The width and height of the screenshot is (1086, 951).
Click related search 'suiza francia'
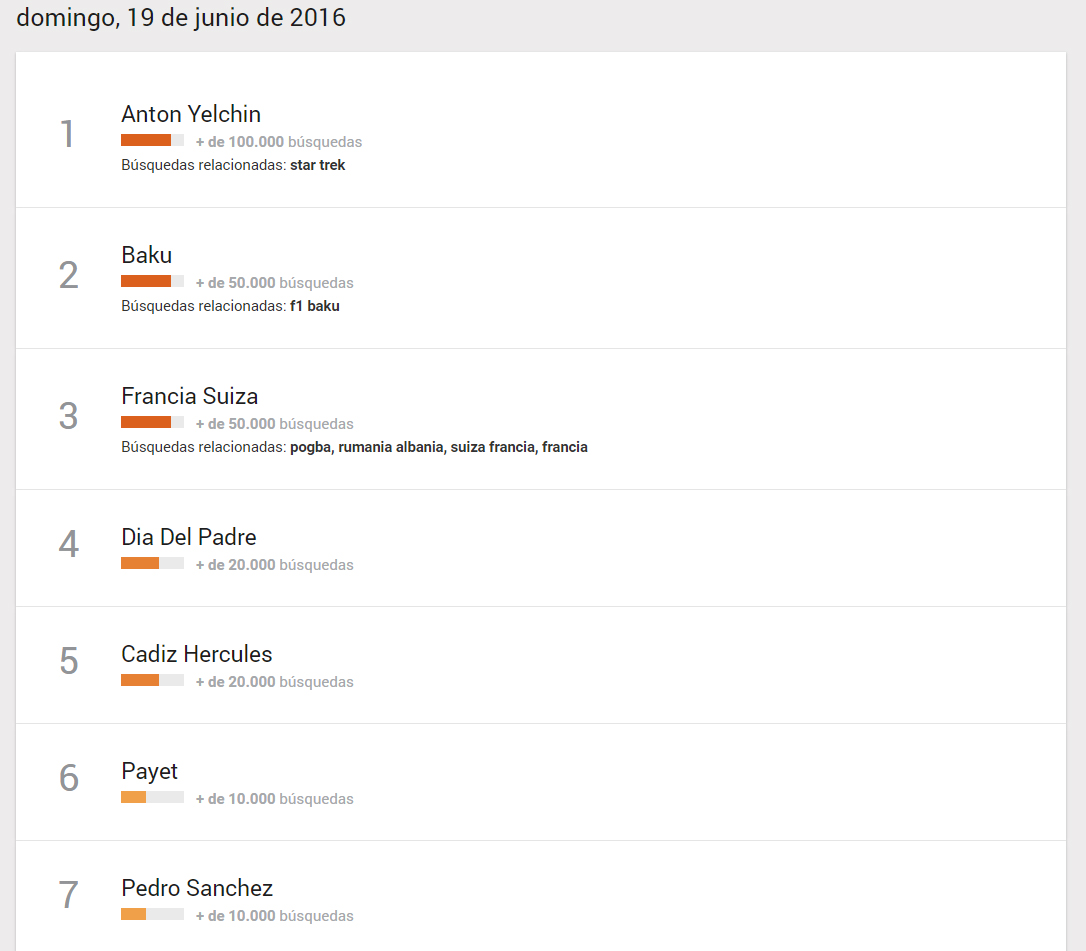pyautogui.click(x=492, y=447)
